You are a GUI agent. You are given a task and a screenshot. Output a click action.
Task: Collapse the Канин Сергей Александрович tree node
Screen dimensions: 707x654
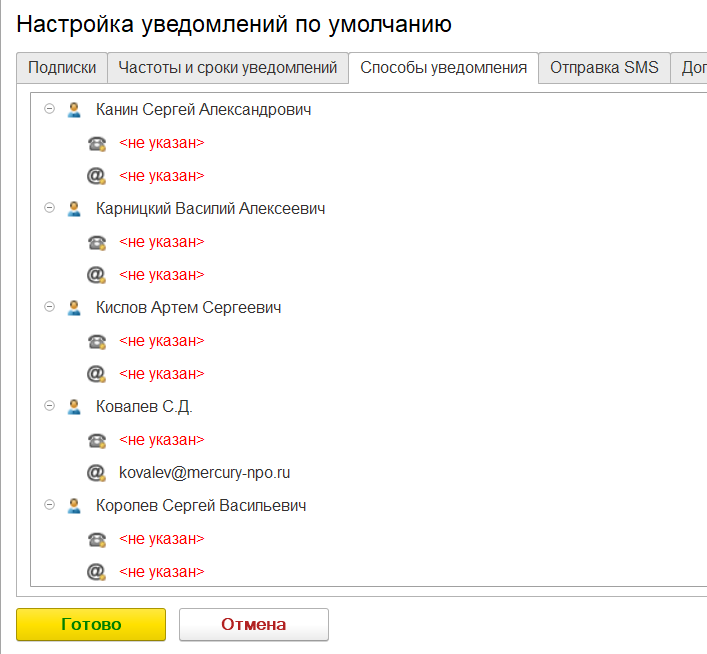coord(49,109)
